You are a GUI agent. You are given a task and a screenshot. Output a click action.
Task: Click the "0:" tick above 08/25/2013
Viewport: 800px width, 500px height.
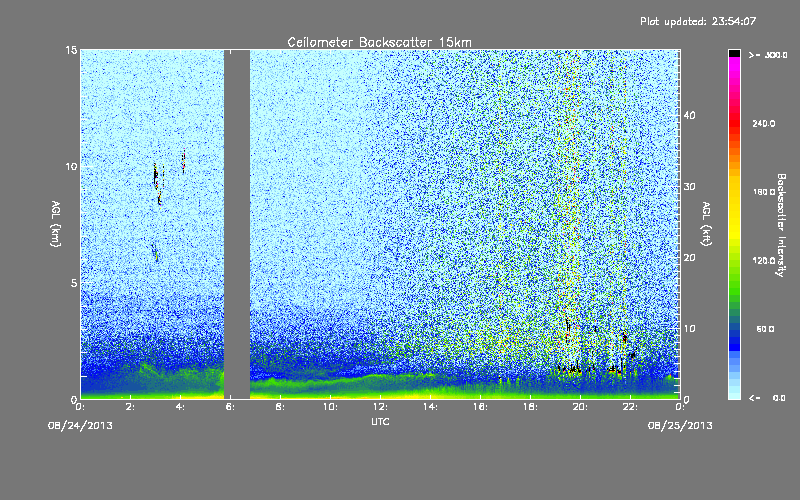[680, 407]
